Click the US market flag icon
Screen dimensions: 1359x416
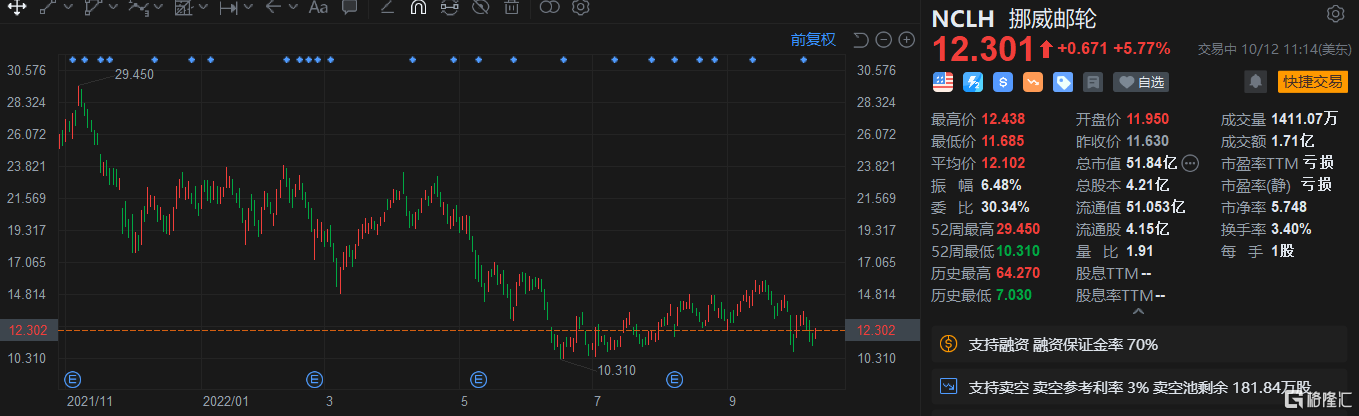click(943, 82)
